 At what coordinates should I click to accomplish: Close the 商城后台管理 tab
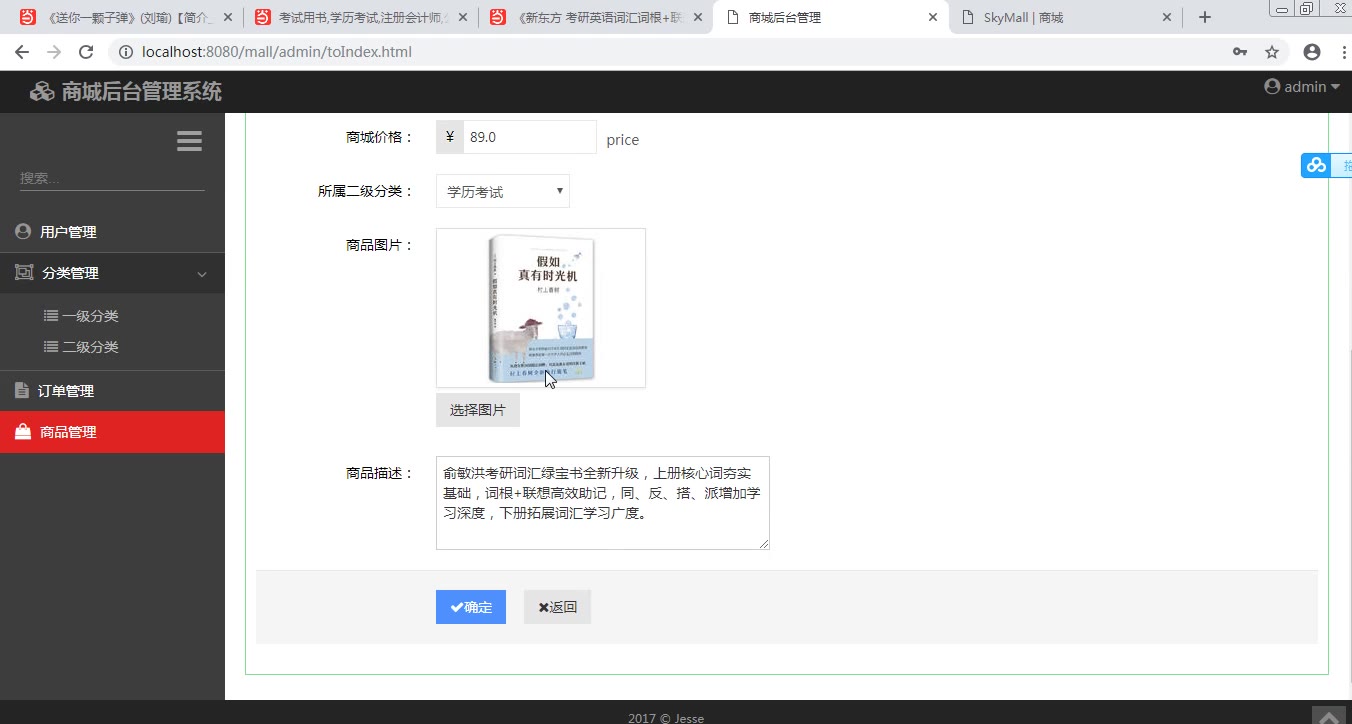[x=933, y=17]
